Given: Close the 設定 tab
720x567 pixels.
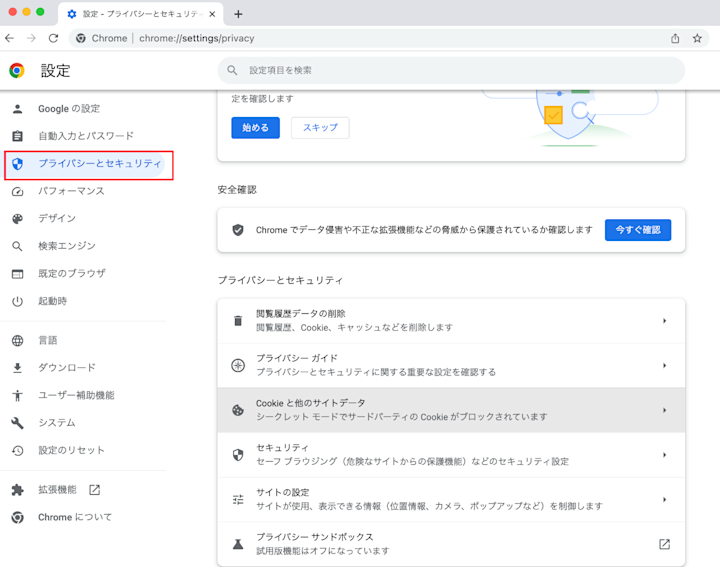Looking at the screenshot, I should [212, 14].
